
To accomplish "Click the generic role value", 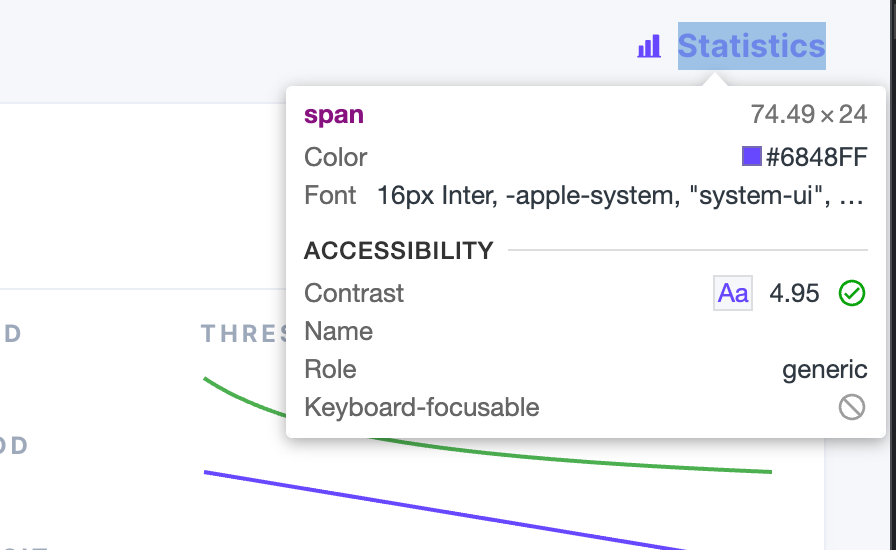I will pos(824,369).
